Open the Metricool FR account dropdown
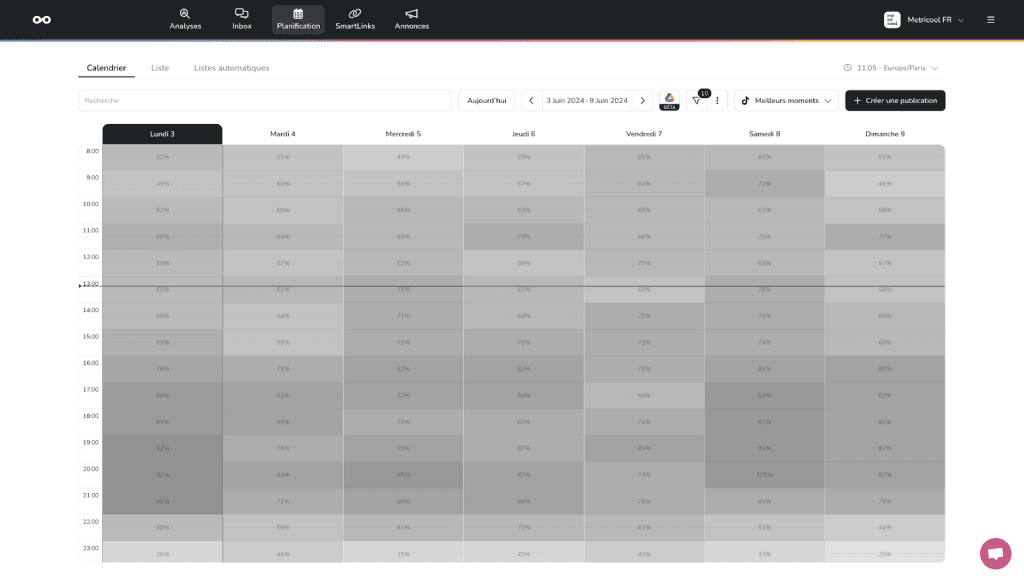This screenshot has height=580, width=1024. coord(924,19)
